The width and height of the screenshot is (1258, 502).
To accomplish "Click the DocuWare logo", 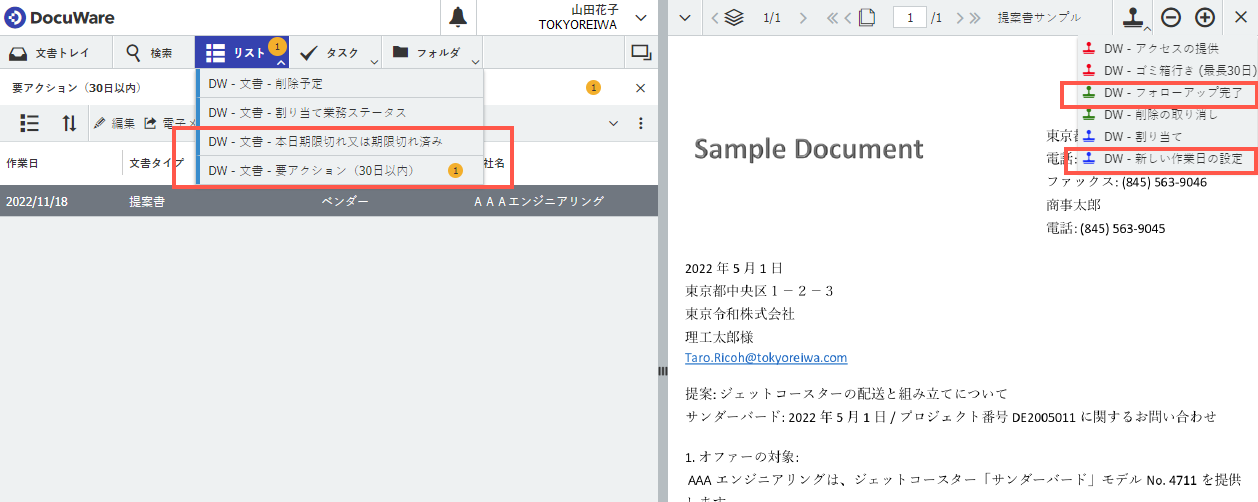I will [59, 17].
